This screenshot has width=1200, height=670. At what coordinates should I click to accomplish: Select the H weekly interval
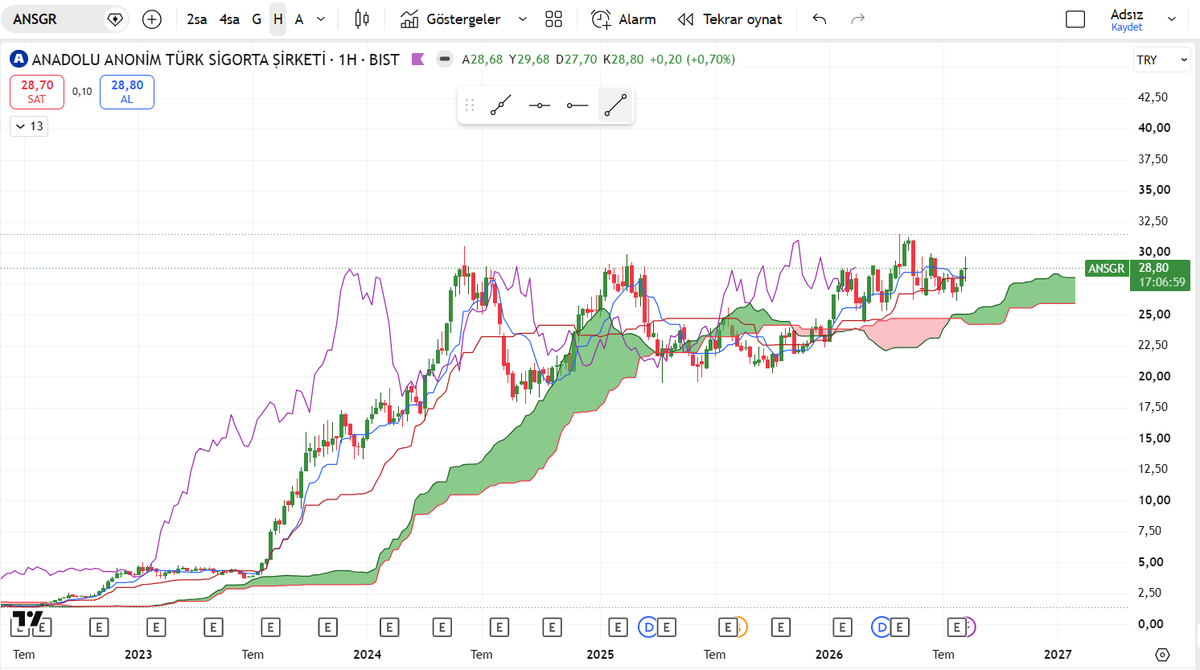(278, 19)
